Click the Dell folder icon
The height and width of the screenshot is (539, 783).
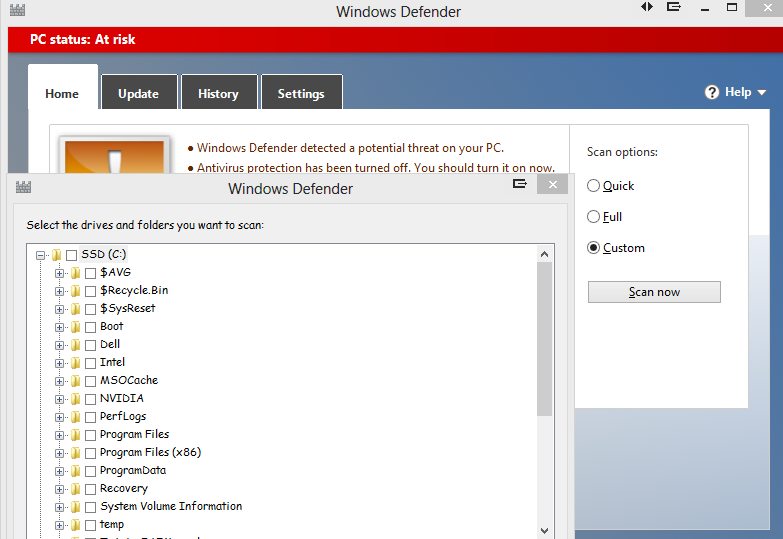coord(75,345)
